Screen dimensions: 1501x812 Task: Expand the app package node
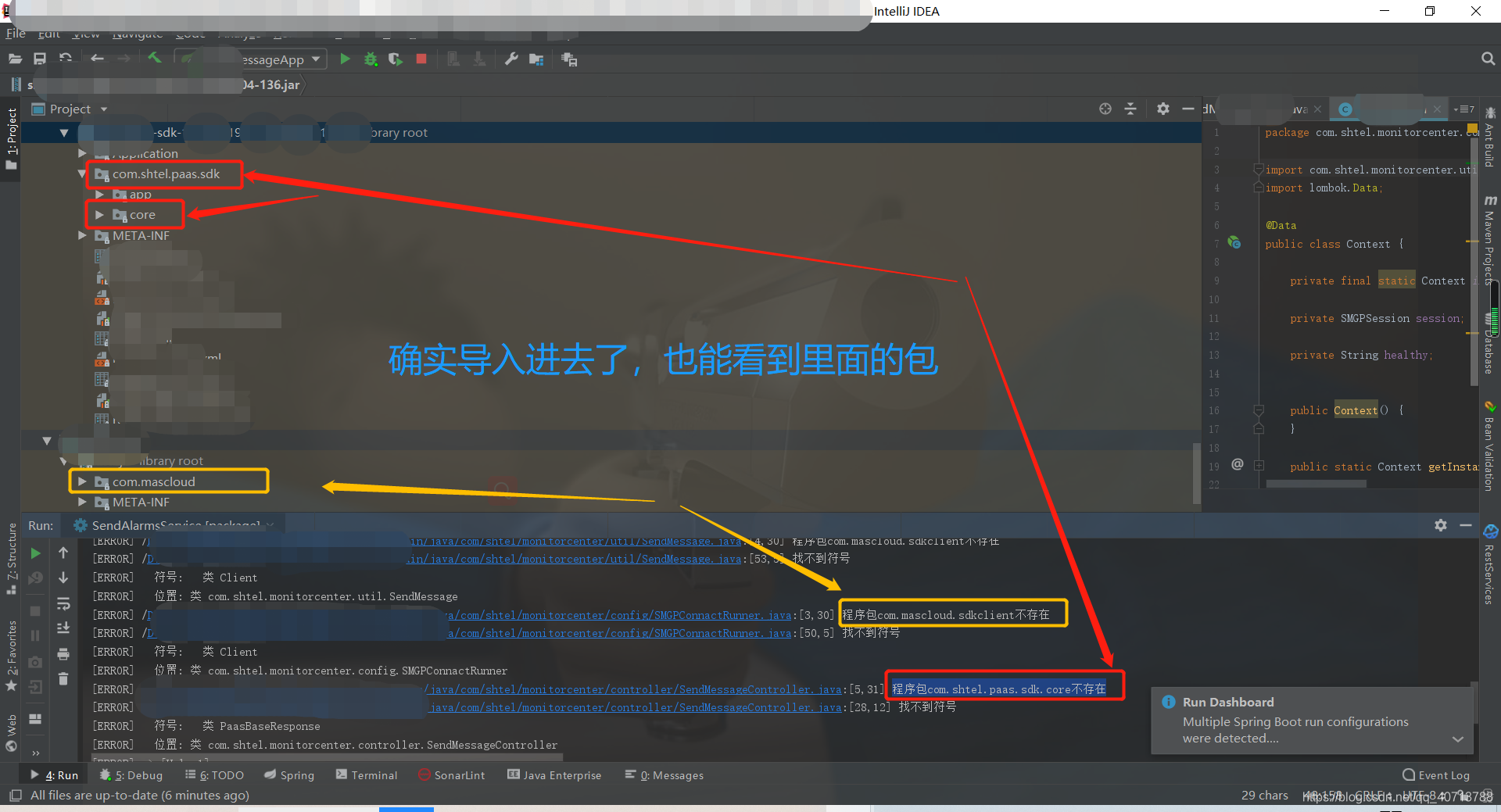[99, 195]
